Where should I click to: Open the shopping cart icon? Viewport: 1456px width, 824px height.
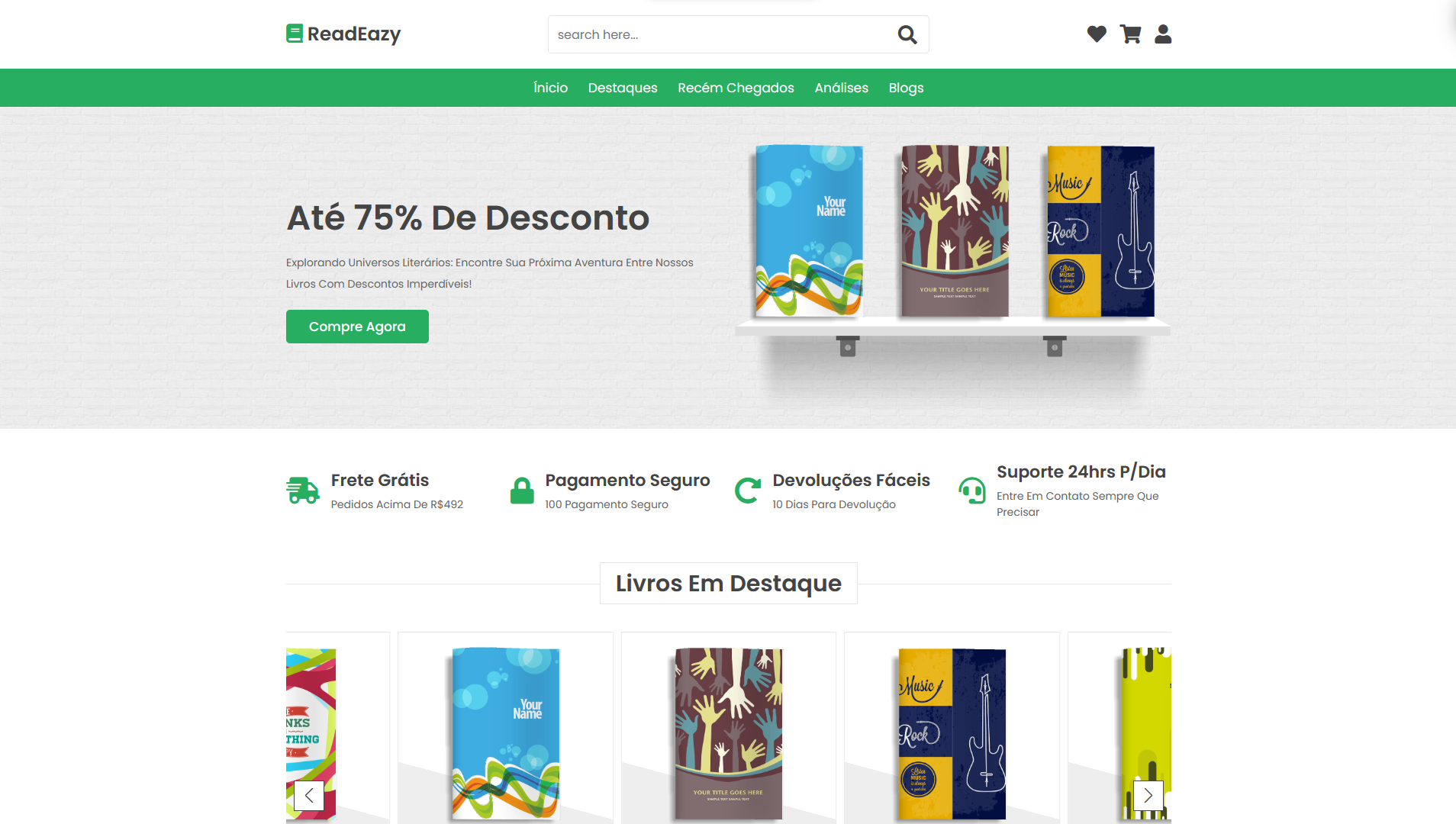(x=1130, y=34)
